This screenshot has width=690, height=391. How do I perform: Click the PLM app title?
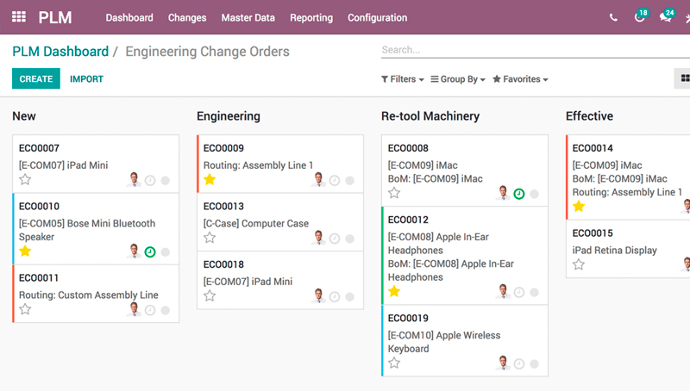(x=55, y=18)
